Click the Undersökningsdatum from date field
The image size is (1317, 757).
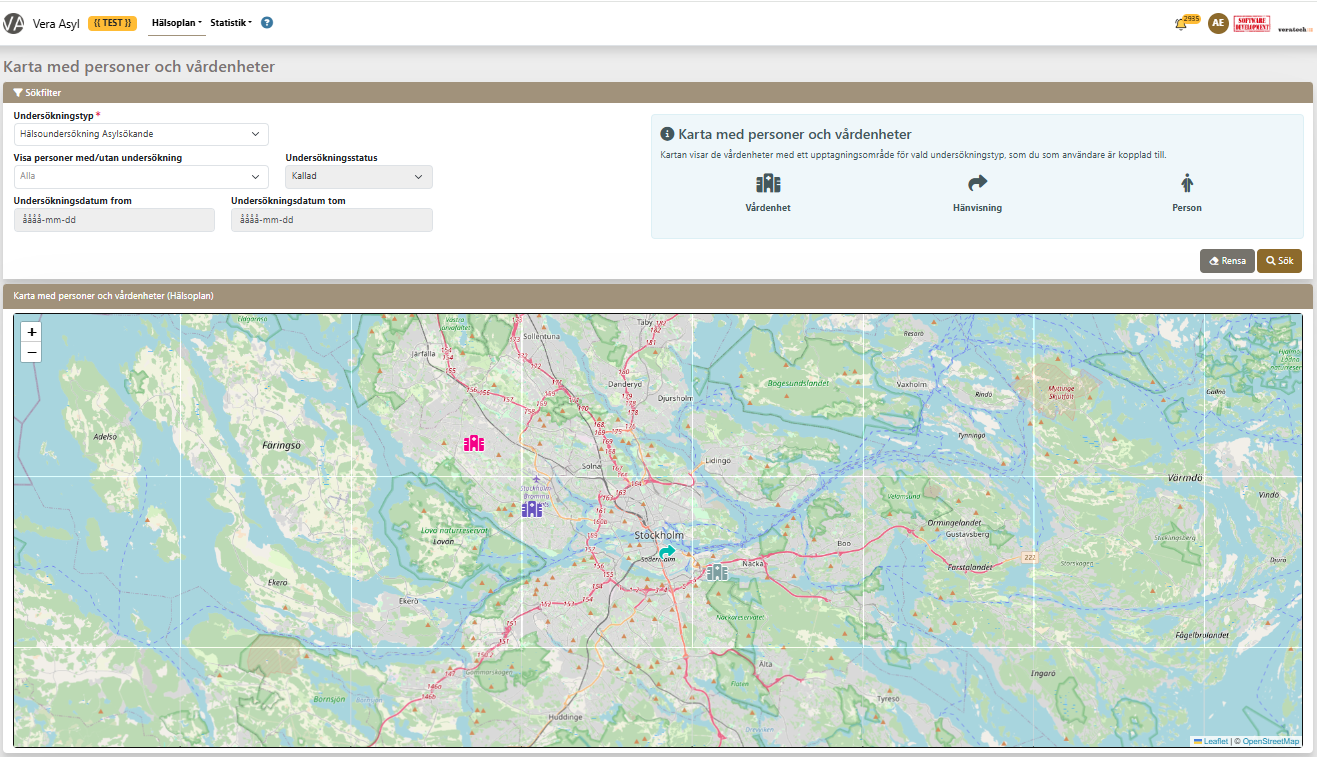point(114,220)
